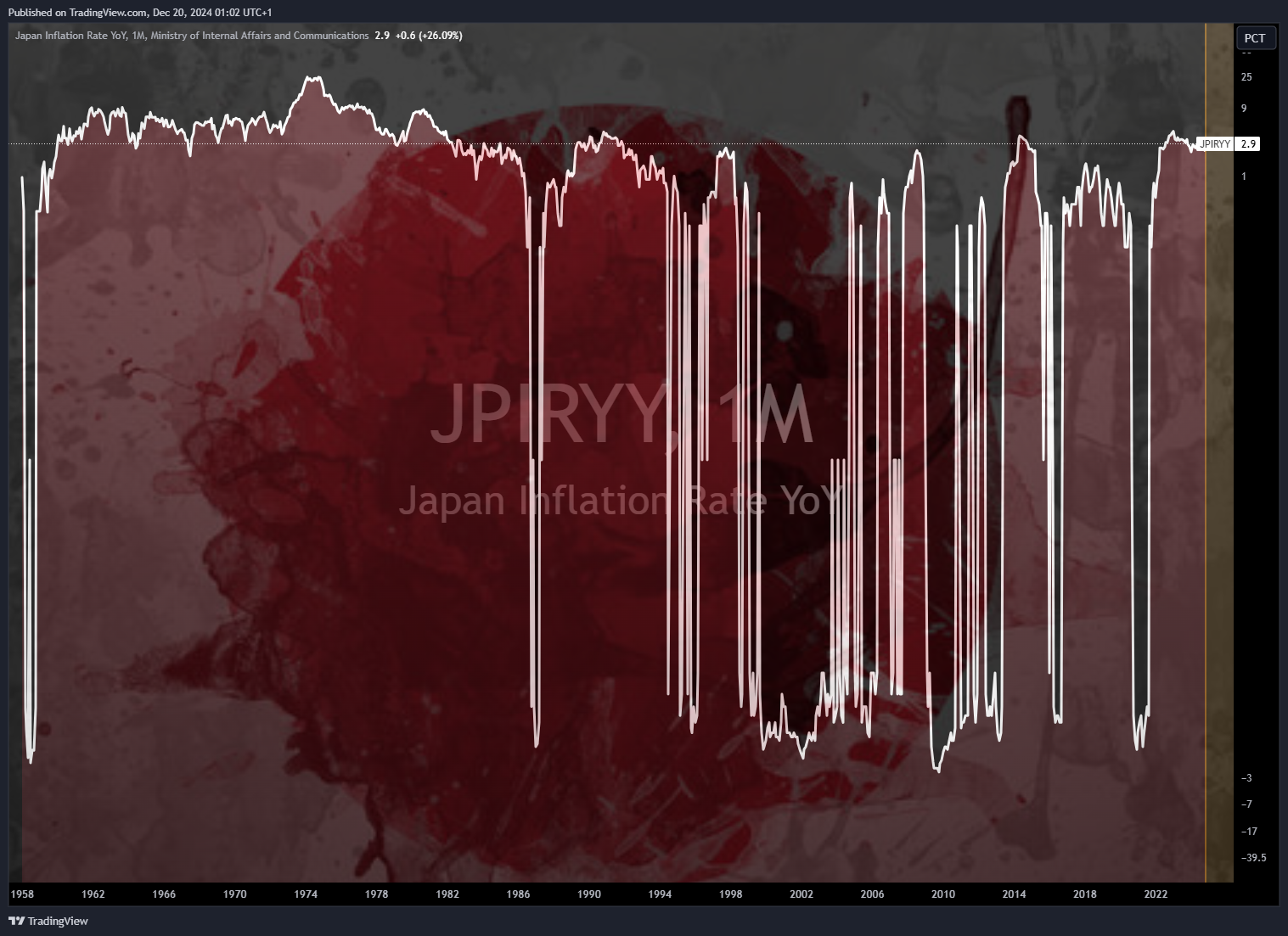Click the 1994 year label on time axis

coord(660,894)
